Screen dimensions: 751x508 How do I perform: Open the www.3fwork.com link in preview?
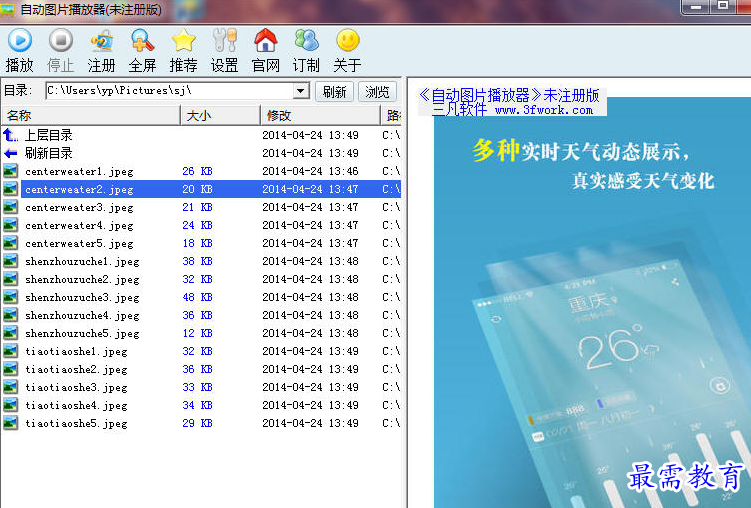pyautogui.click(x=544, y=110)
